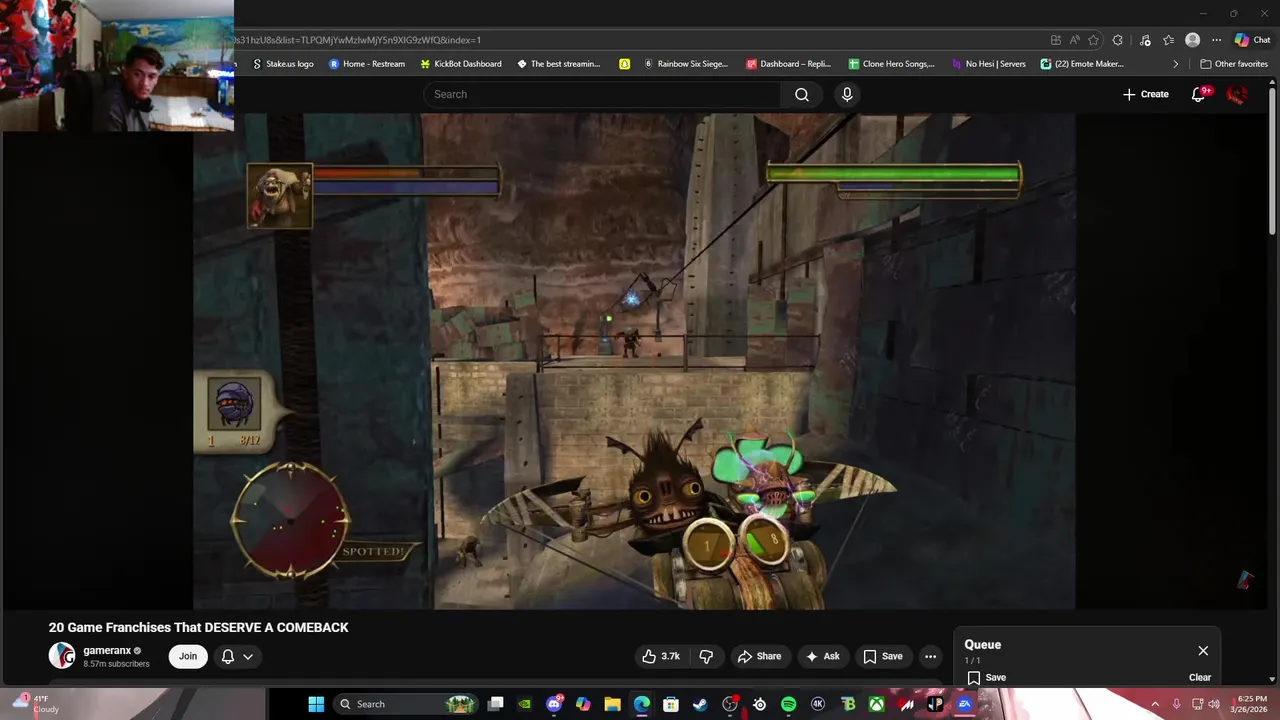
Task: Close the Queue panel
Action: point(1203,650)
